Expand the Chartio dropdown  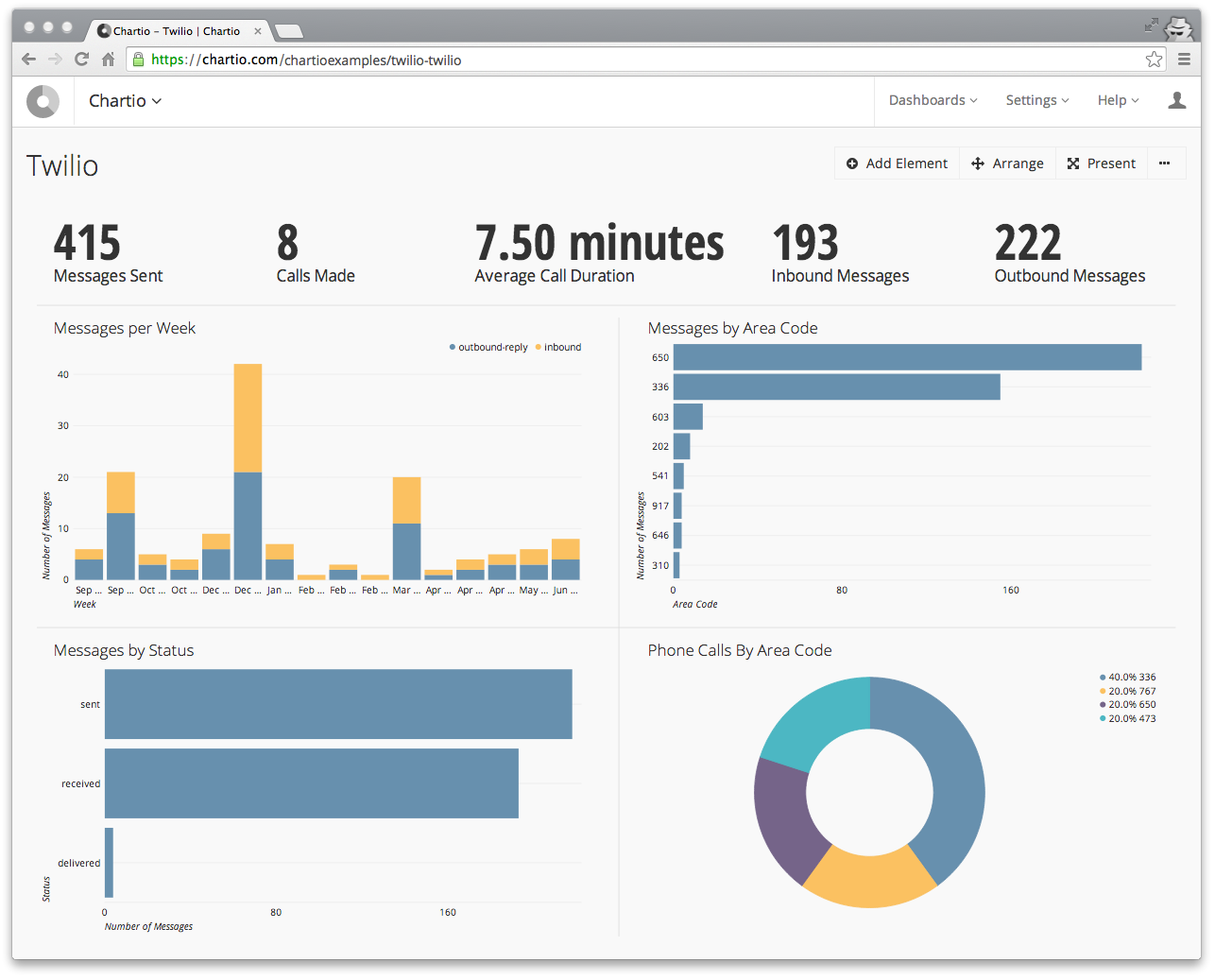click(125, 101)
